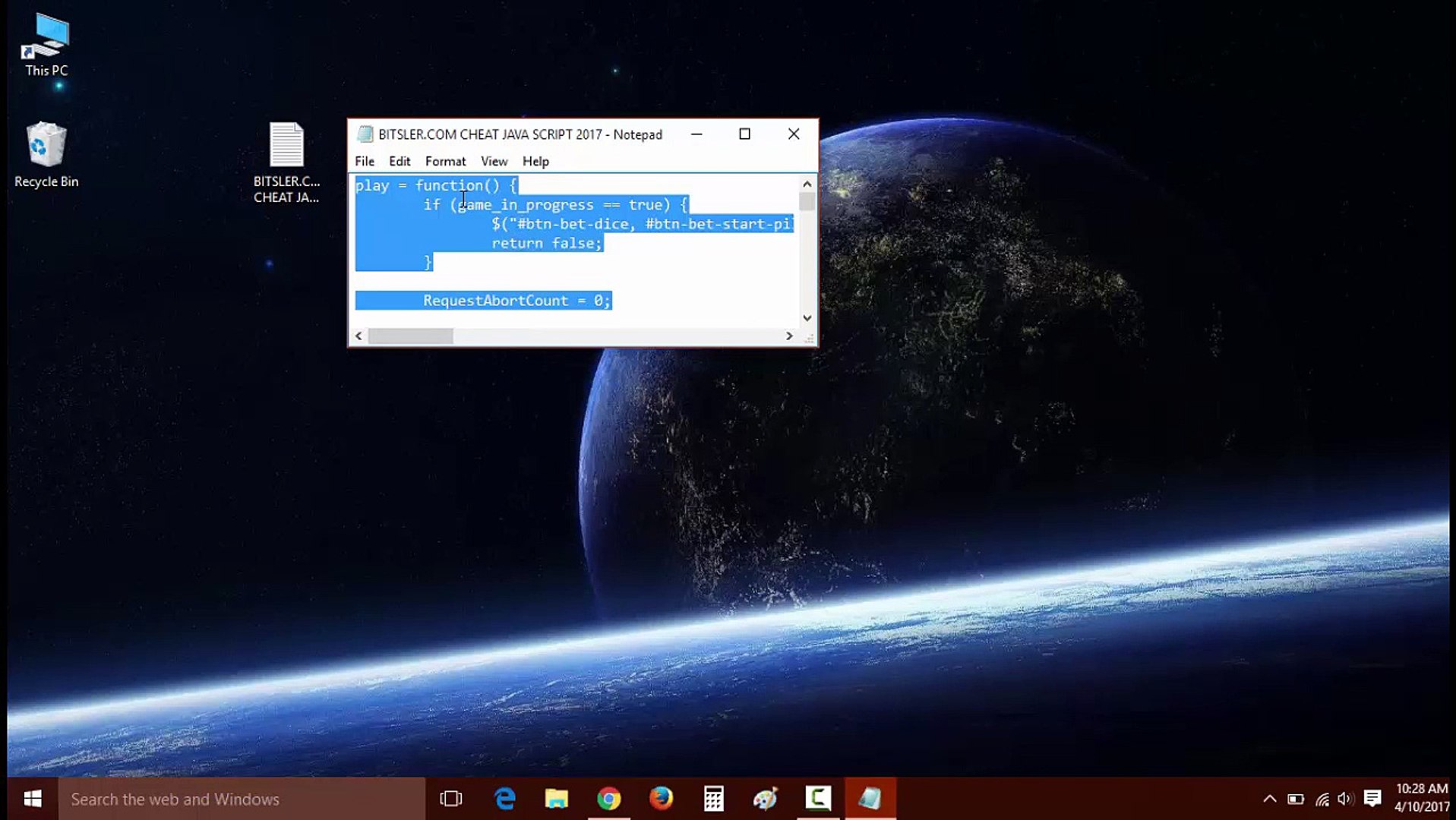Click the Notepad icon in the title bar
Image resolution: width=1456 pixels, height=820 pixels.
pos(365,134)
